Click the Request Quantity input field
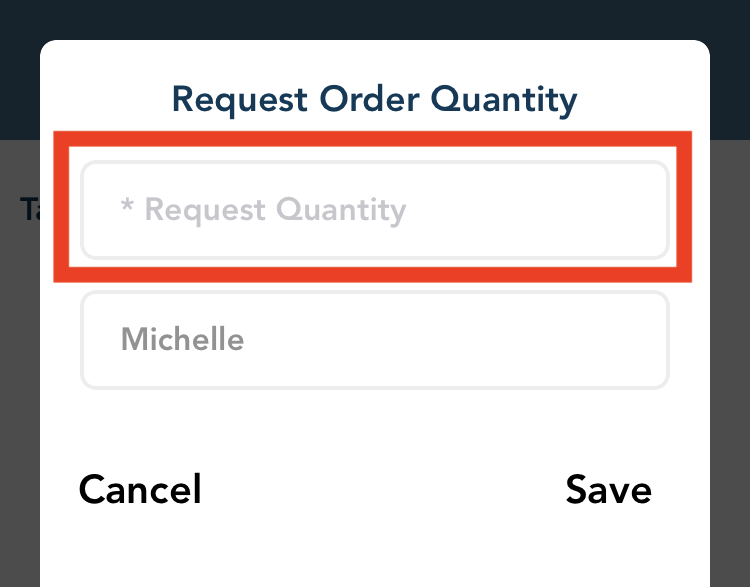 pos(374,211)
